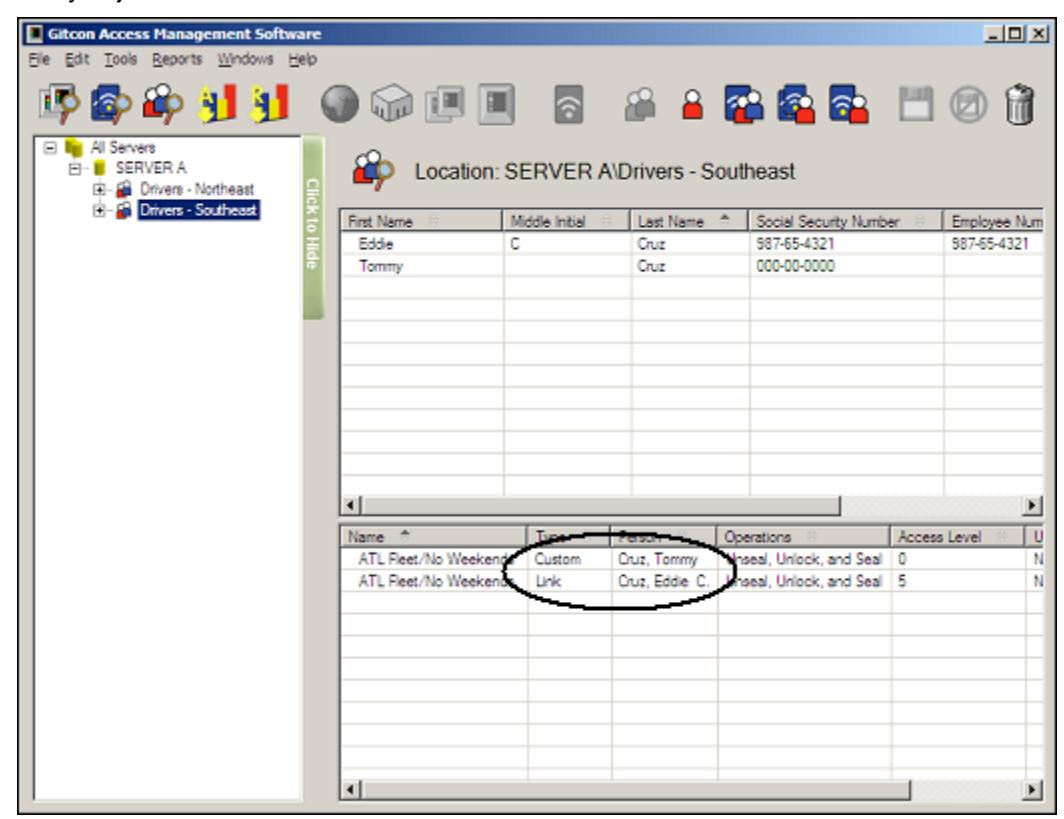Click the gray wireless key toolbar icon
Screen dimensions: 1064x819
pos(568,104)
